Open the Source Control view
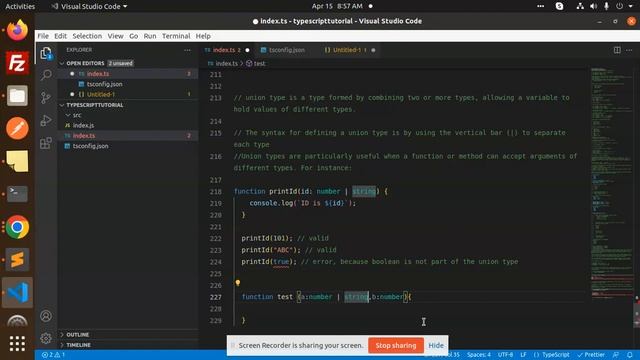 [46, 98]
